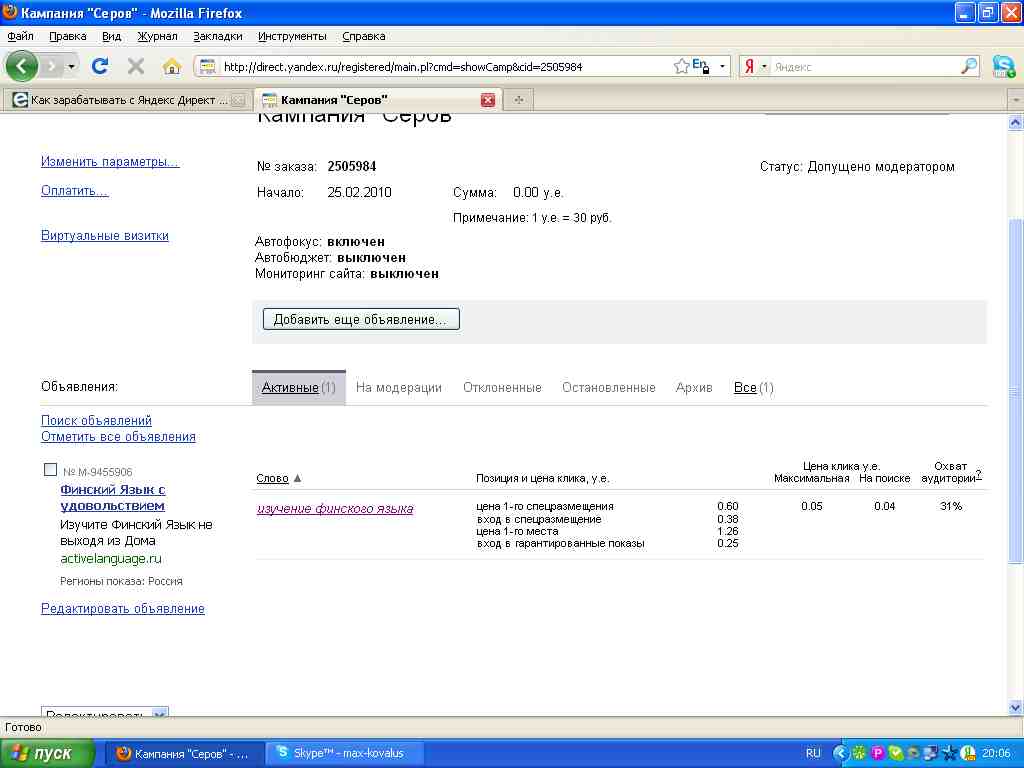Tick the checkbox for ad № M-9455906
The image size is (1024, 768).
50,470
